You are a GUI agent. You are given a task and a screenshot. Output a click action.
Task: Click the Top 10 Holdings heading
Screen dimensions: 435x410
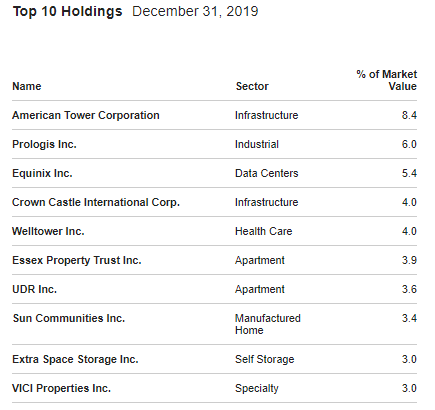tap(68, 12)
